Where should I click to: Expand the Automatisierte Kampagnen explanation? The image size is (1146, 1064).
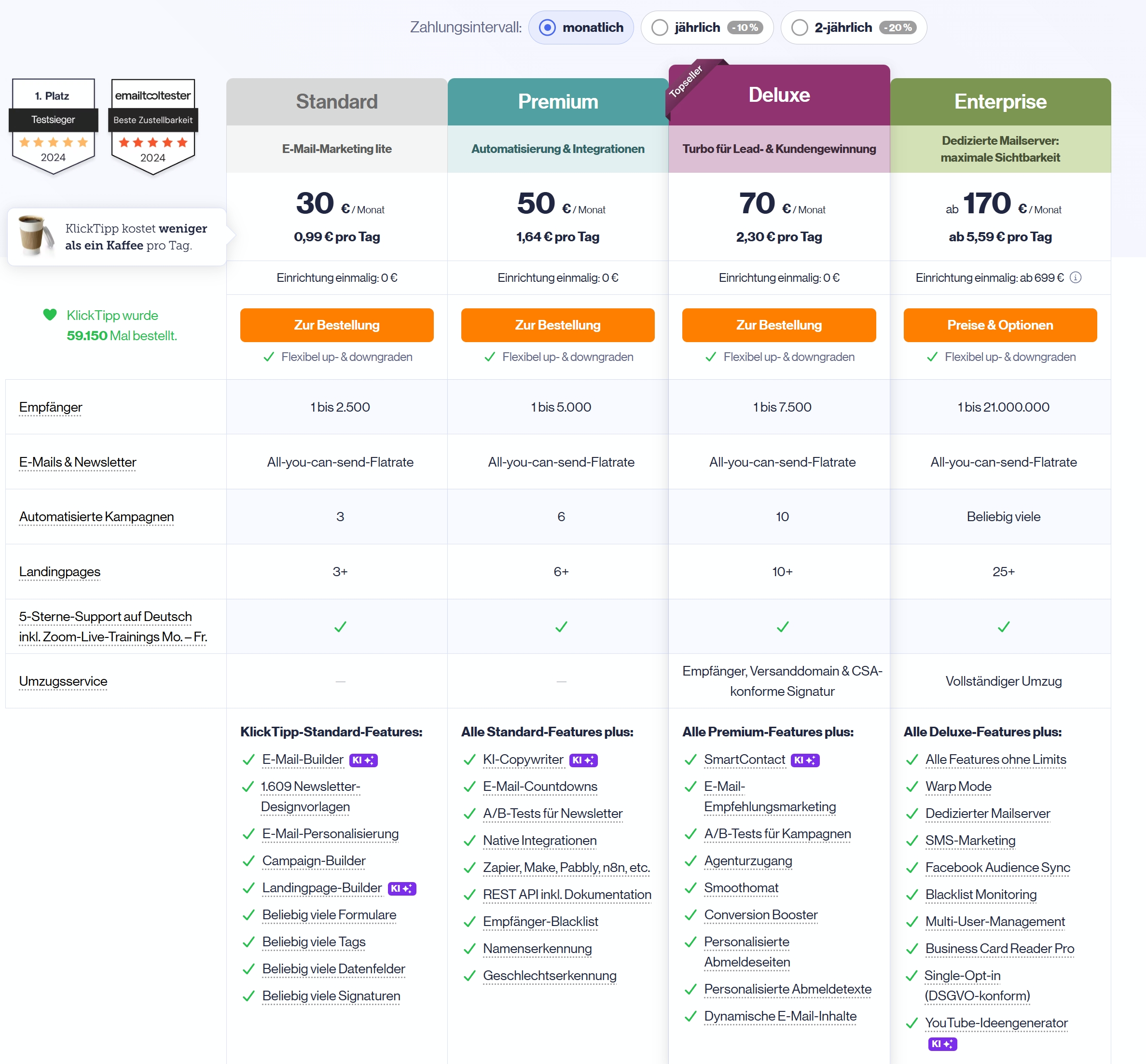pos(96,516)
